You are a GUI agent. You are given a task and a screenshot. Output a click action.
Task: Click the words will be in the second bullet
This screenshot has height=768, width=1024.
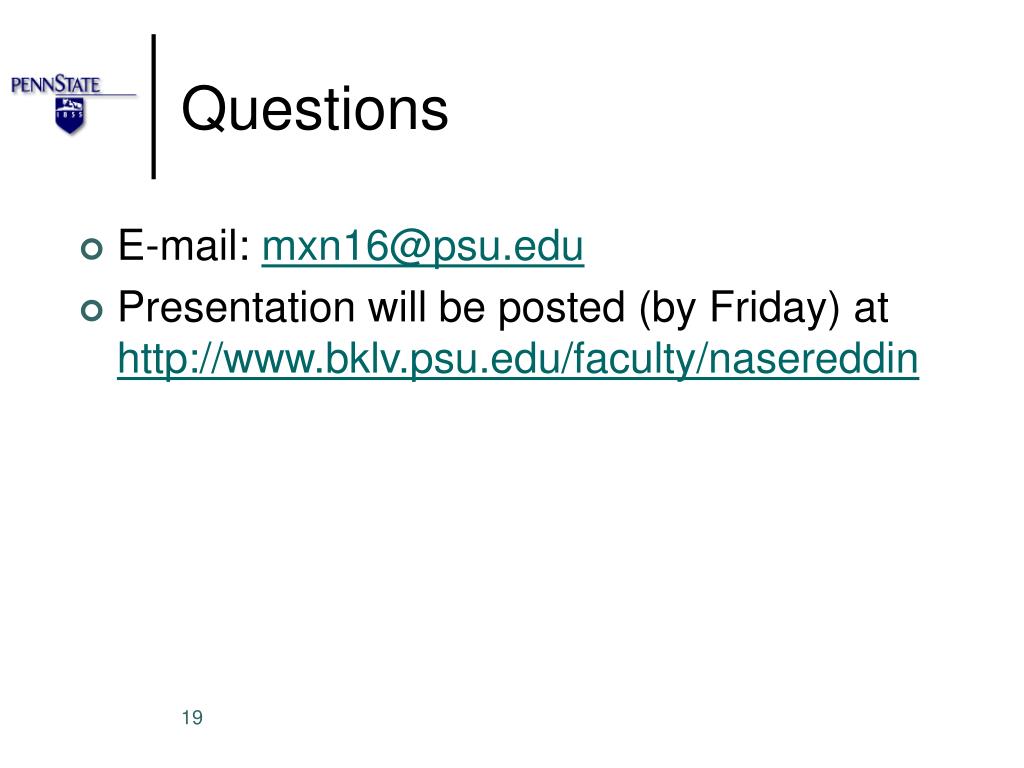(425, 307)
